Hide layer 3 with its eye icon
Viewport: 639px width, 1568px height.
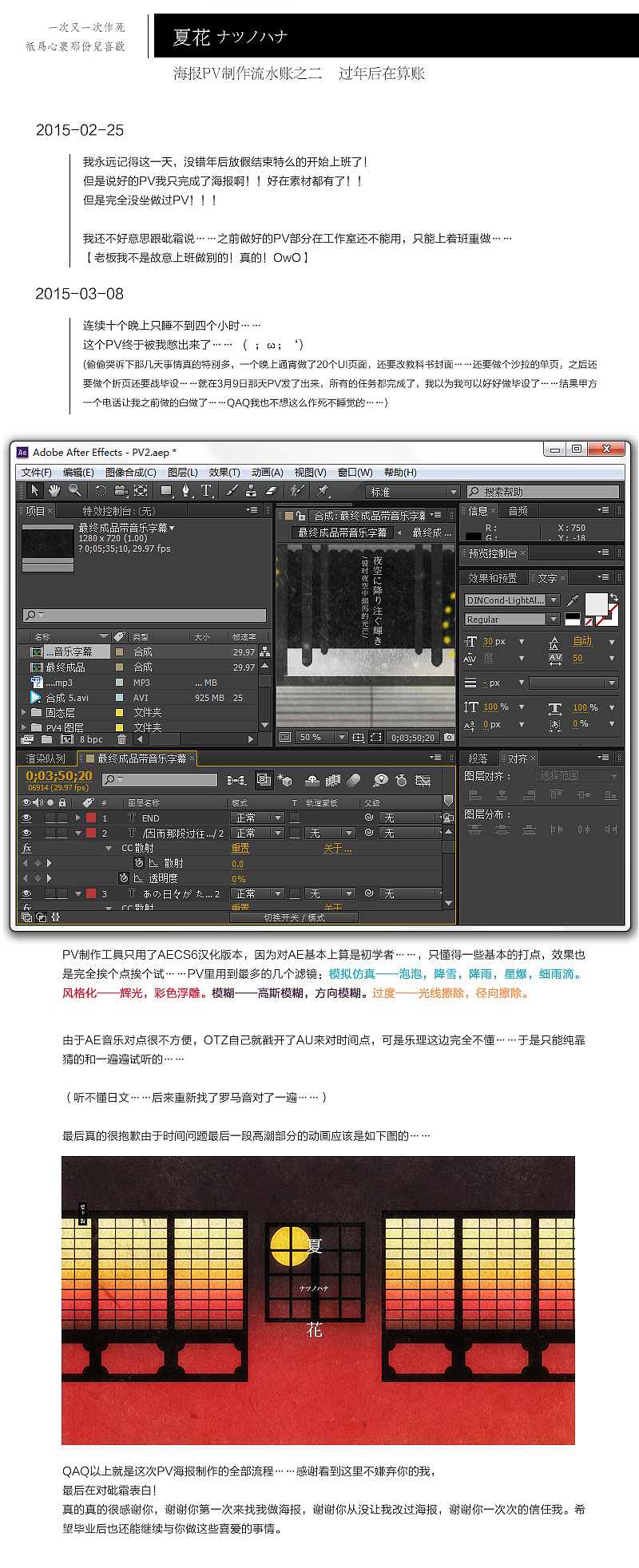(x=27, y=893)
